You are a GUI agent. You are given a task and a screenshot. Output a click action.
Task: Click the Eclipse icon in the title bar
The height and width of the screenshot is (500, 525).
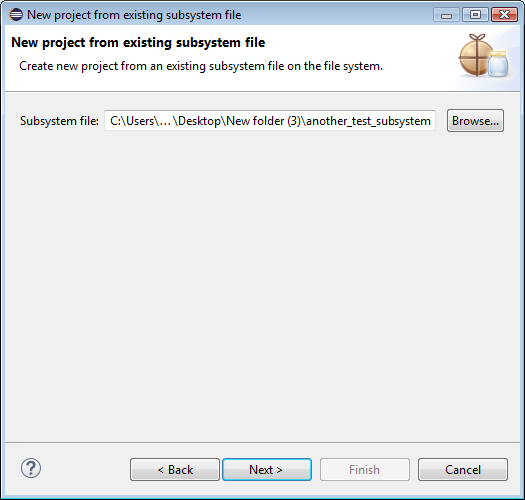16,15
